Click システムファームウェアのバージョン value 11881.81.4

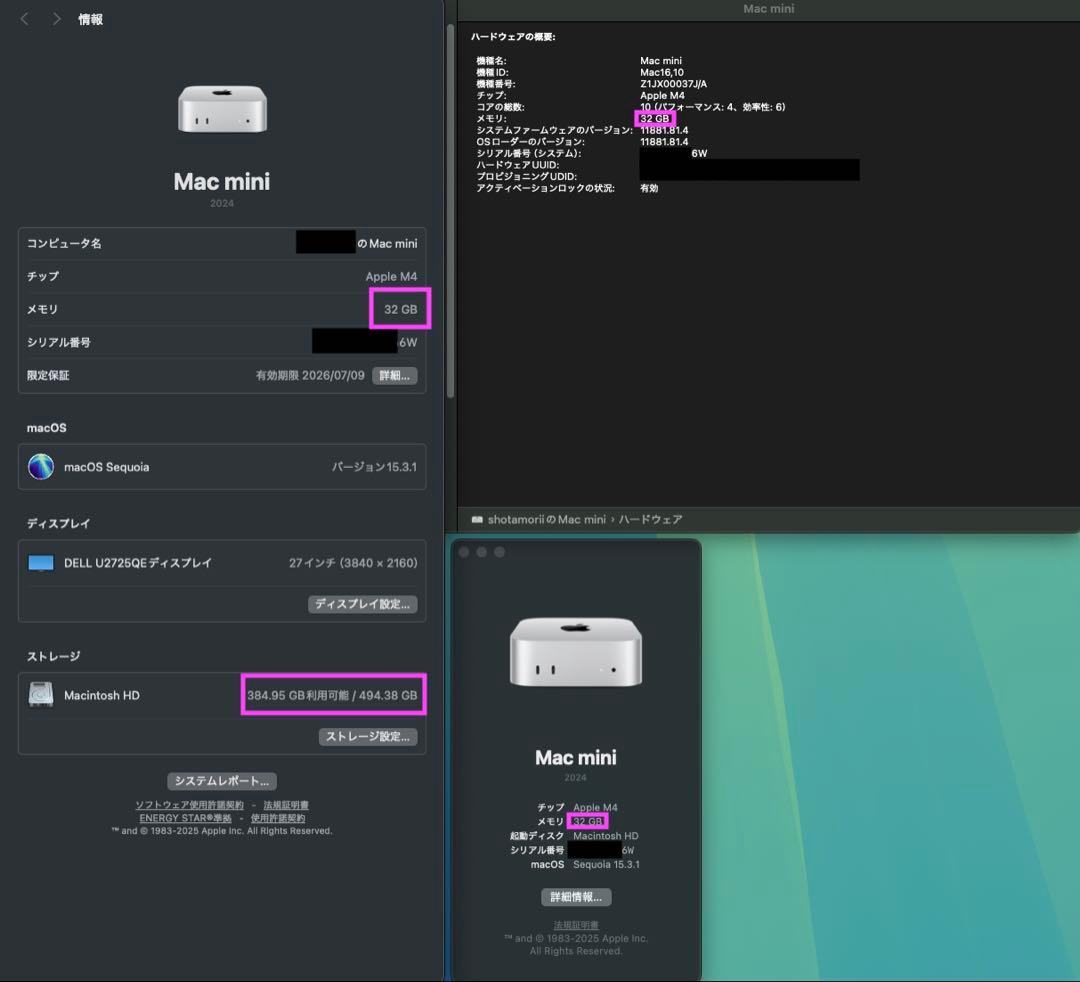[664, 130]
